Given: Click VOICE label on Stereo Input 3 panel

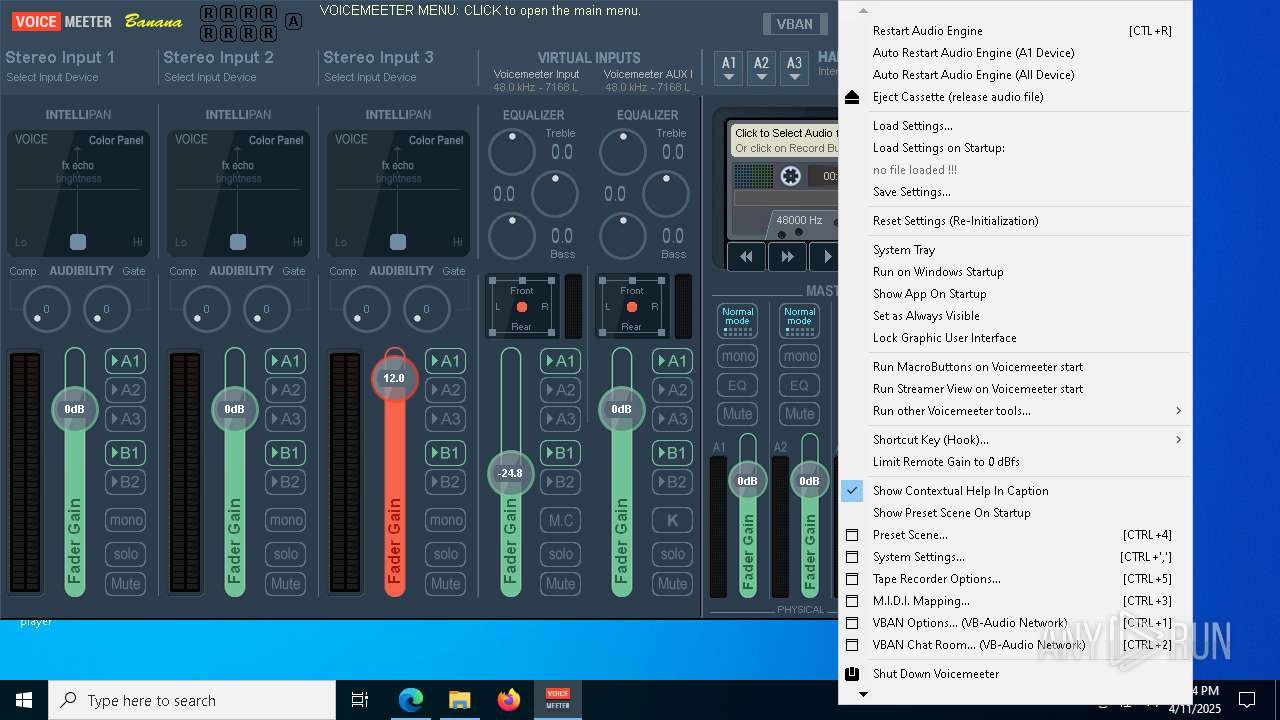Looking at the screenshot, I should click(x=351, y=140).
